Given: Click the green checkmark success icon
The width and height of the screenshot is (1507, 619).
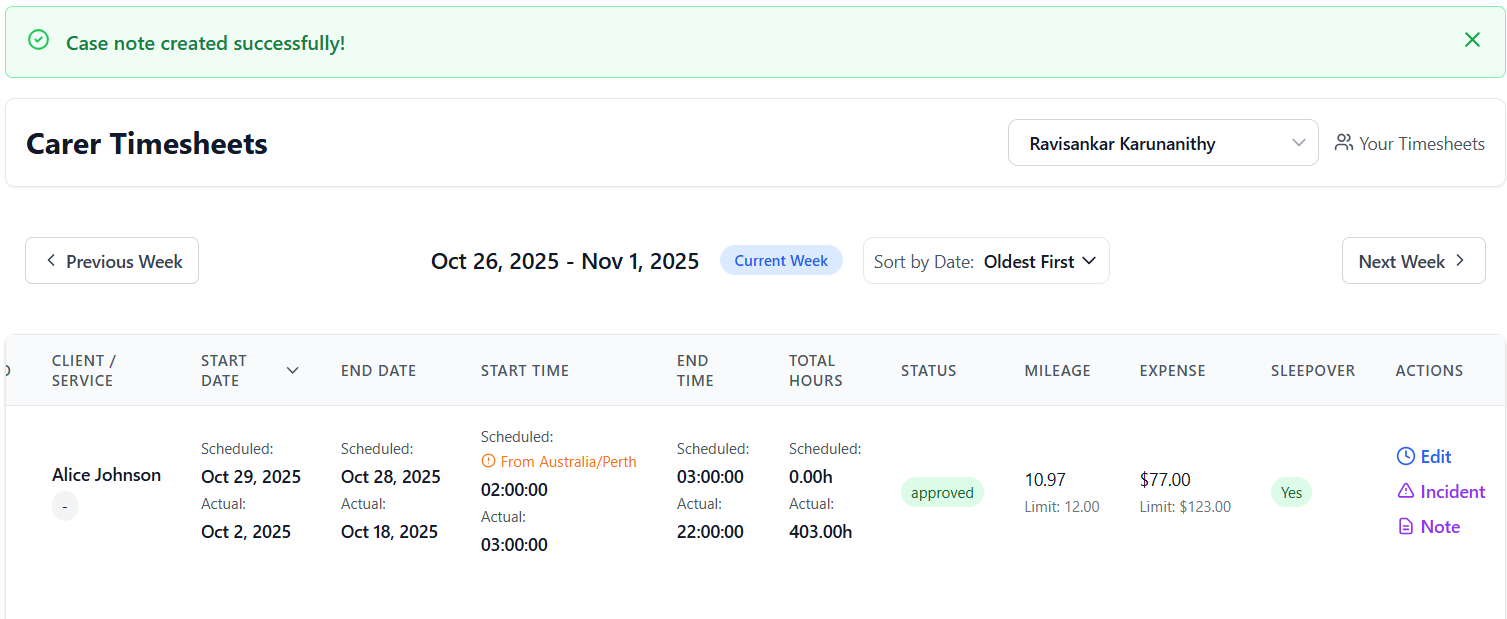Looking at the screenshot, I should 38,40.
